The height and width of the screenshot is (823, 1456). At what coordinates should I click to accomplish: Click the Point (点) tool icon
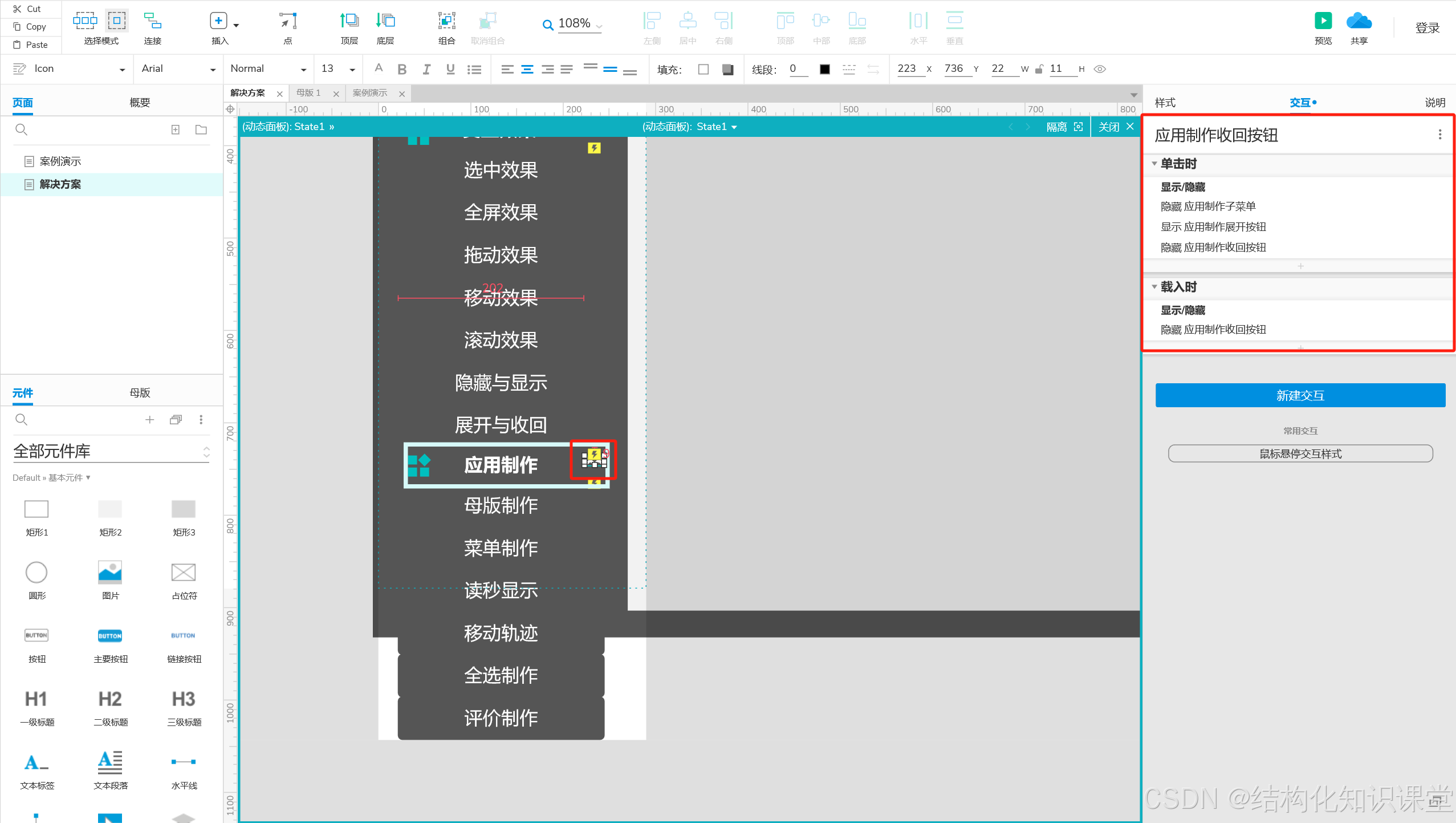[x=288, y=21]
